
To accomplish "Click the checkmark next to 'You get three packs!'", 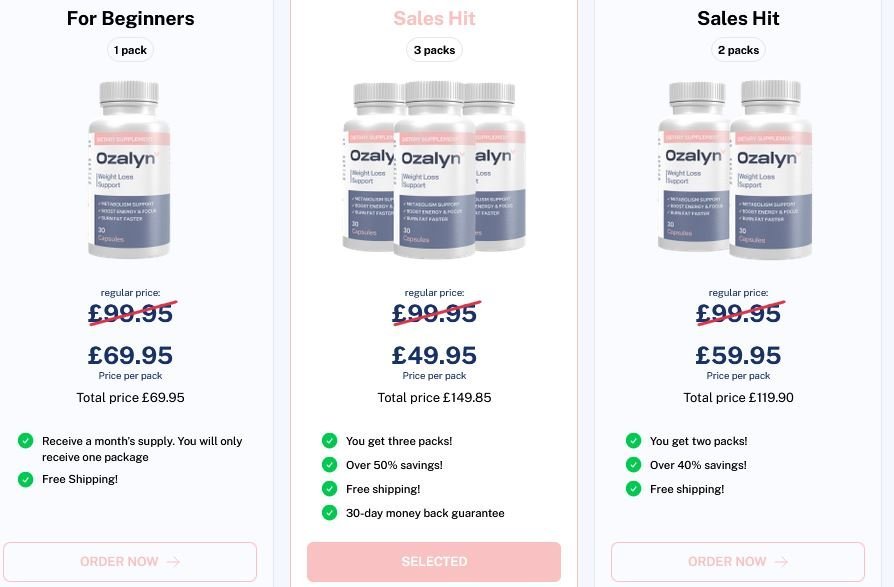I will (x=329, y=440).
